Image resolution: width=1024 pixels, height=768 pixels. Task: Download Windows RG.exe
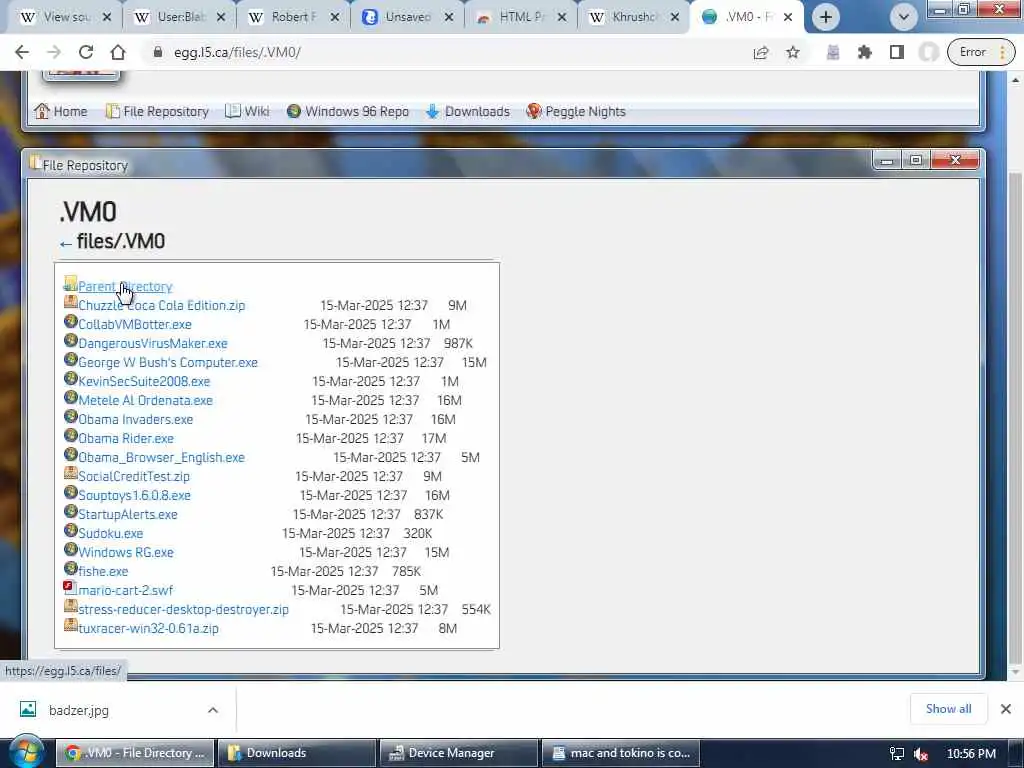(x=126, y=552)
